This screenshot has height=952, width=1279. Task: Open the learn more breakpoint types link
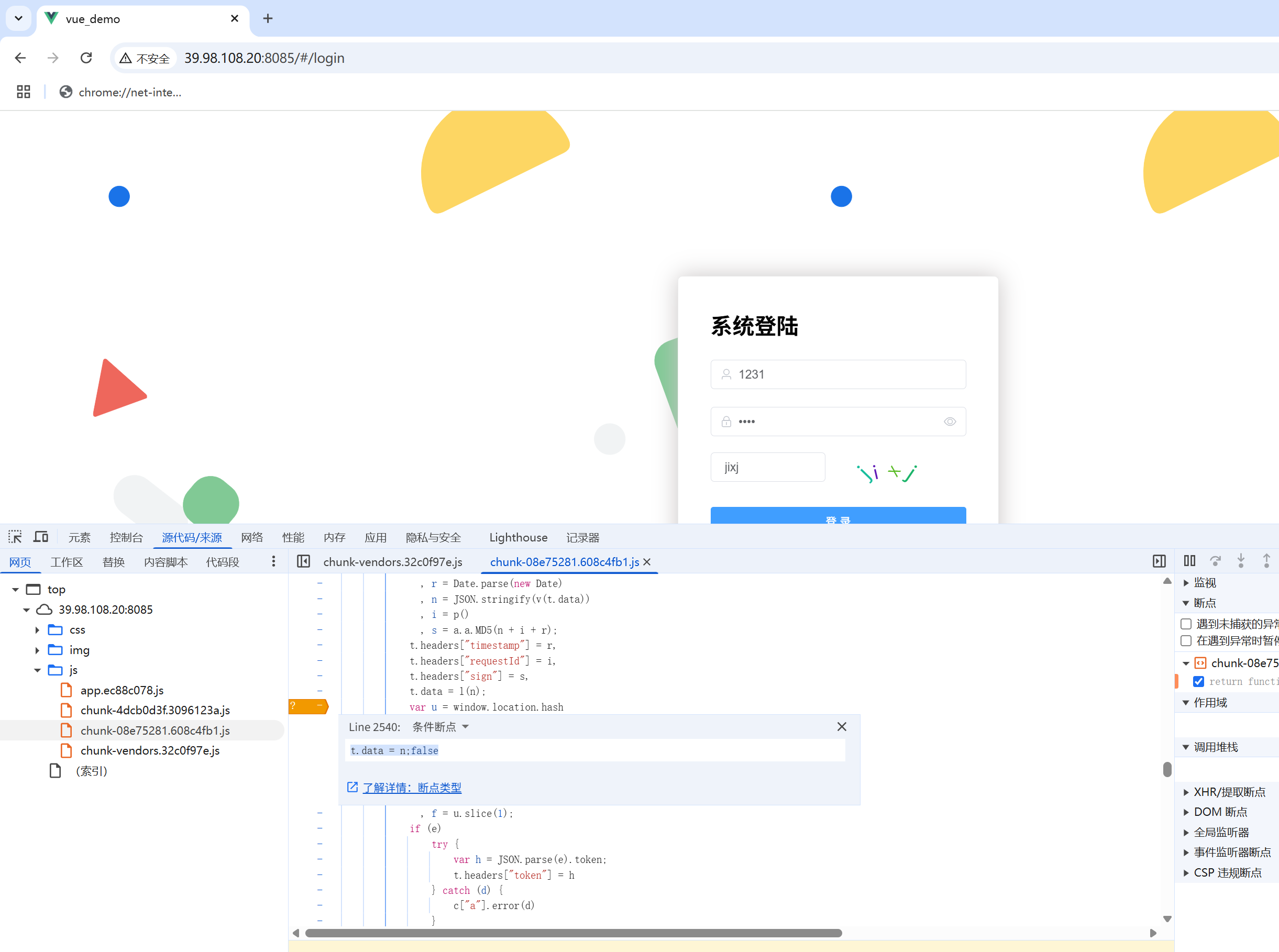412,788
